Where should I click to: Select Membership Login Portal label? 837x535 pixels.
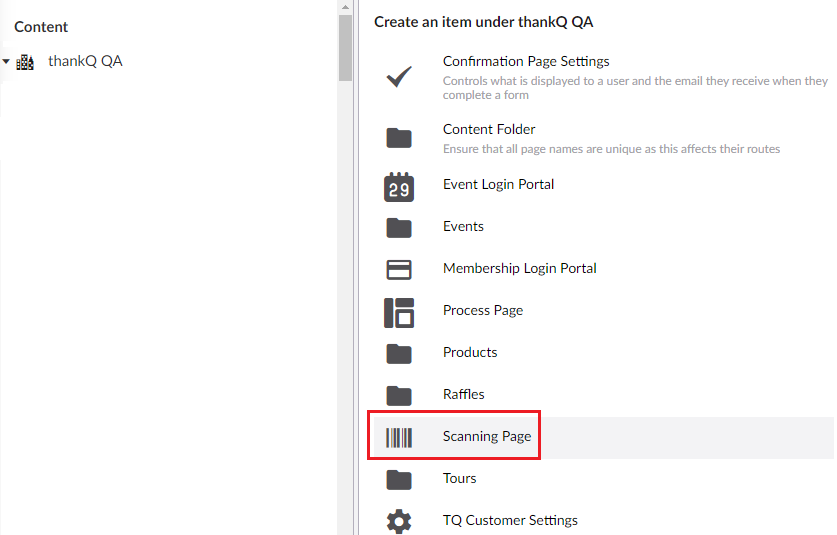point(519,268)
